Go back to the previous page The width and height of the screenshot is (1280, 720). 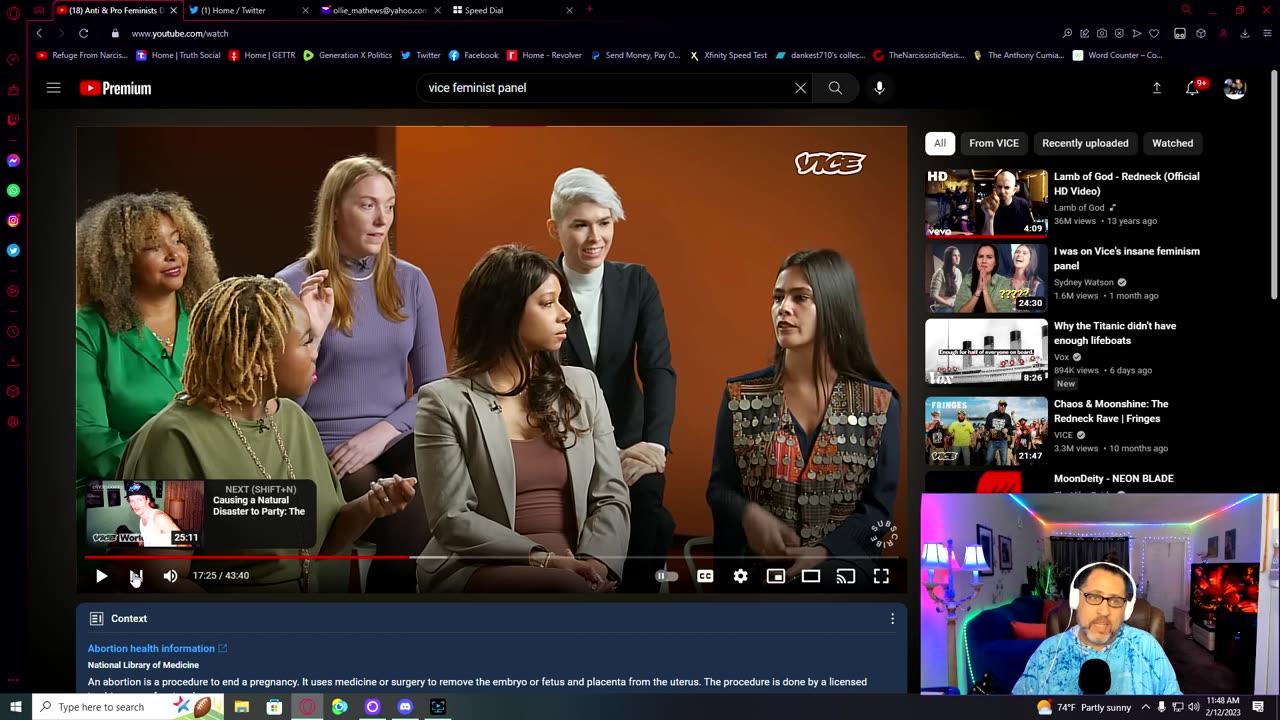click(x=39, y=33)
